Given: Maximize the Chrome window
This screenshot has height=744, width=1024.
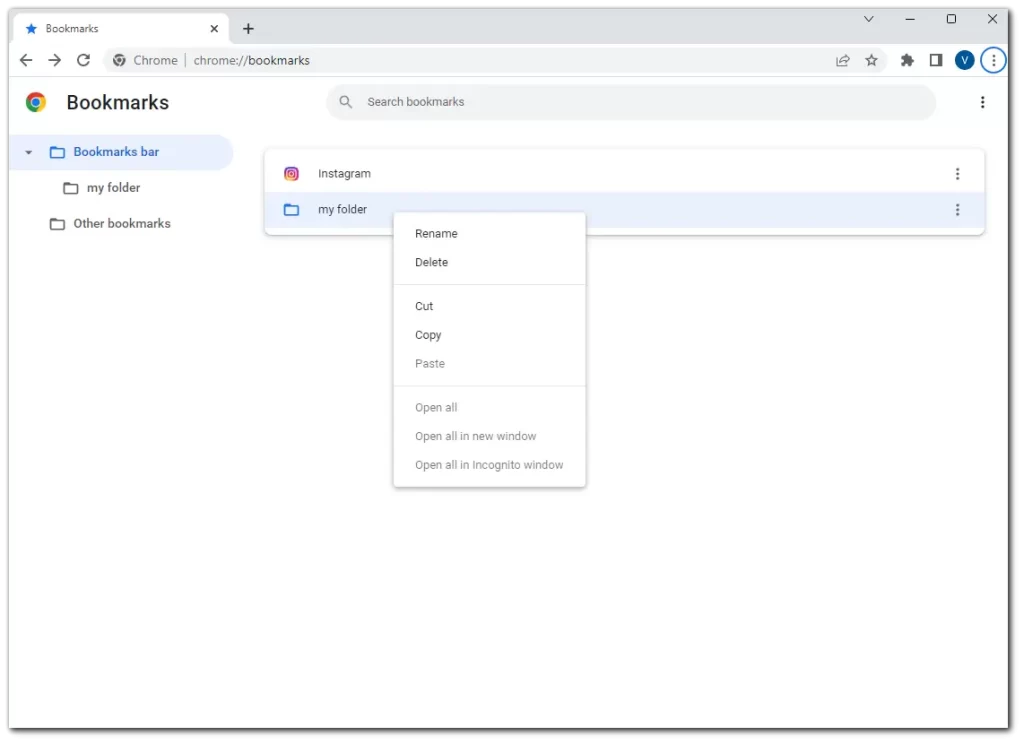Looking at the screenshot, I should [951, 19].
